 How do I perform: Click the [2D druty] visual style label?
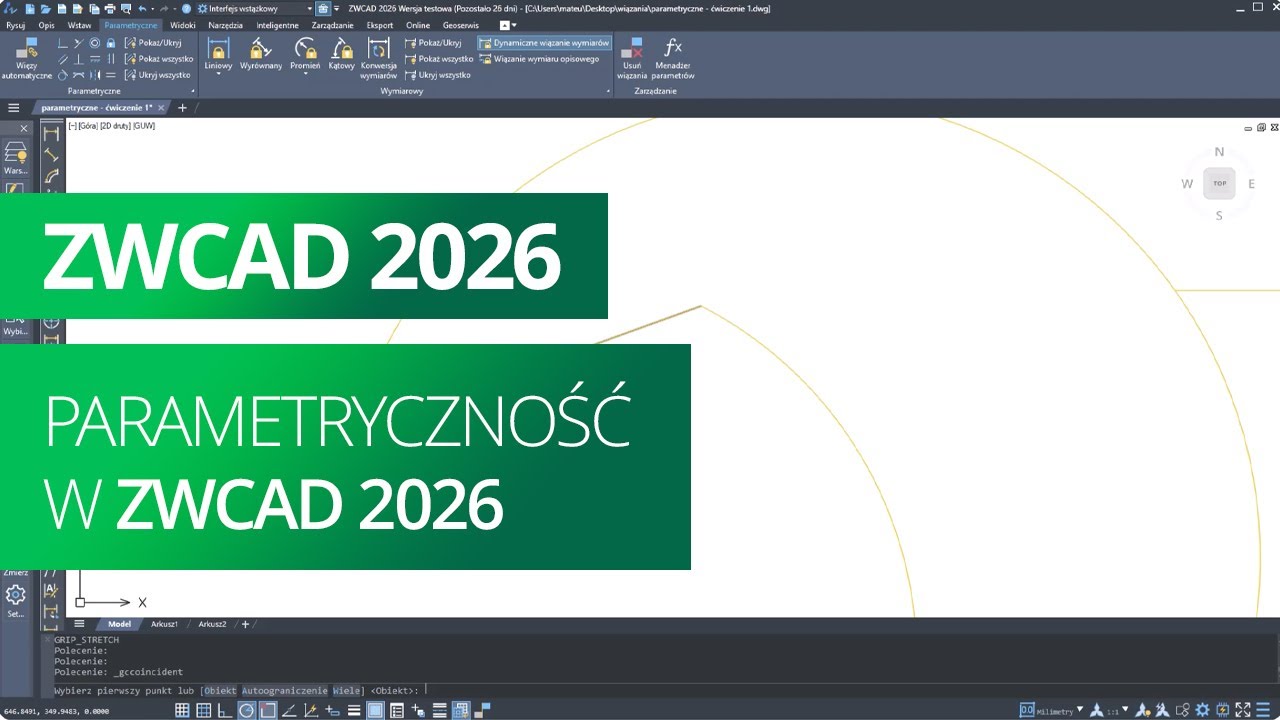coord(114,126)
